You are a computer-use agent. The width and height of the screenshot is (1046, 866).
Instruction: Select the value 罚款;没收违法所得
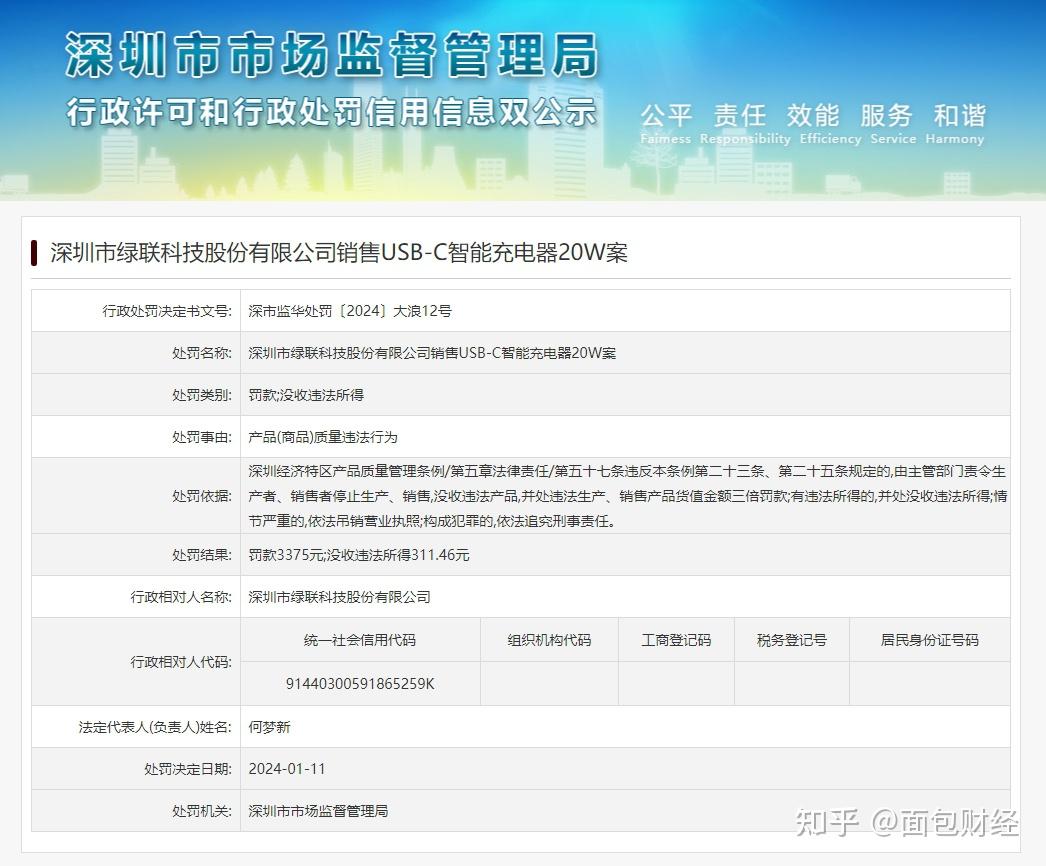[x=306, y=395]
